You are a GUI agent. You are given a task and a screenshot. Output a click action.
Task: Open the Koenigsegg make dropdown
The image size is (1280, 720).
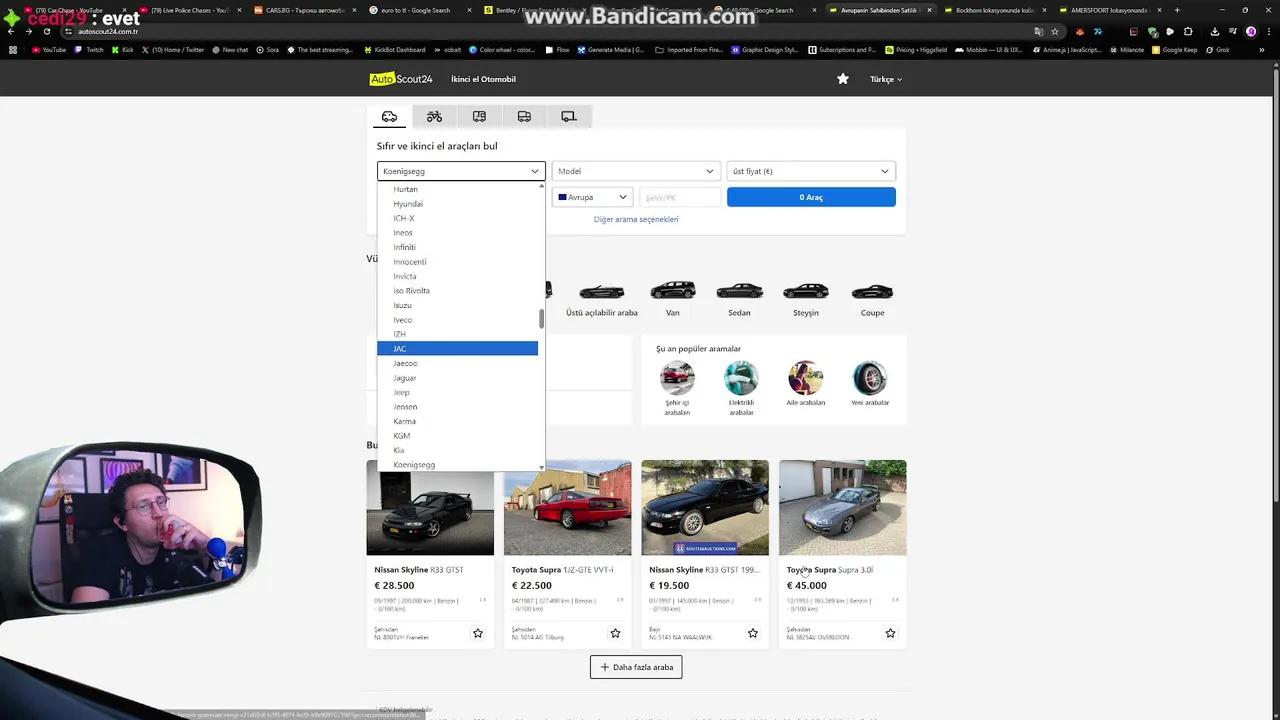461,171
